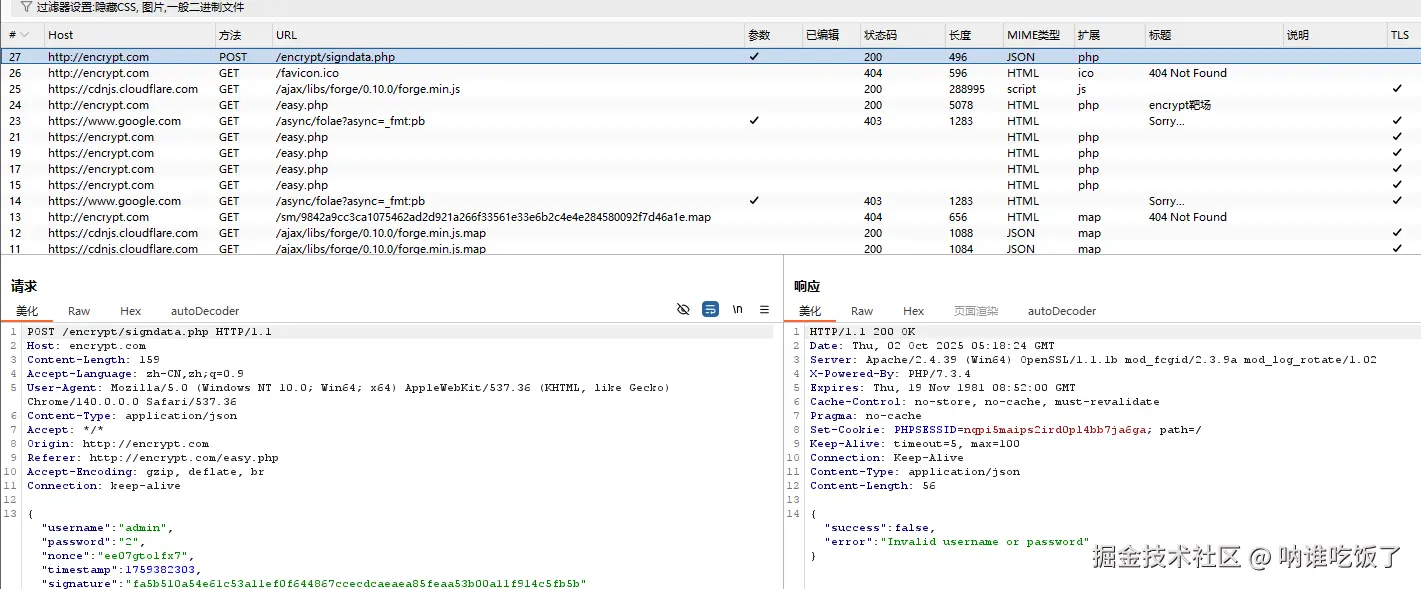Image resolution: width=1421 pixels, height=589 pixels.
Task: Sort by the 方法 column header
Action: click(x=230, y=35)
